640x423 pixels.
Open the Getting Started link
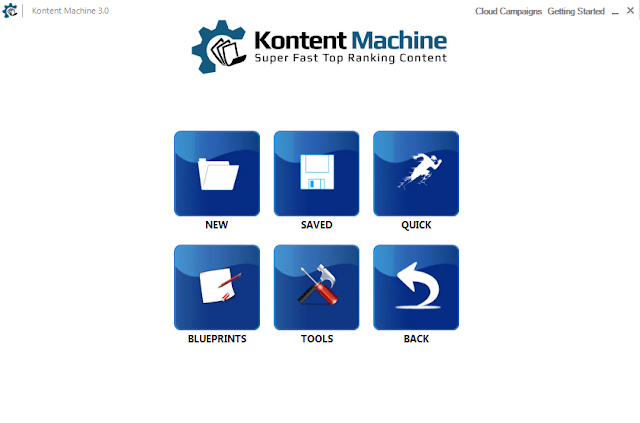click(x=576, y=11)
